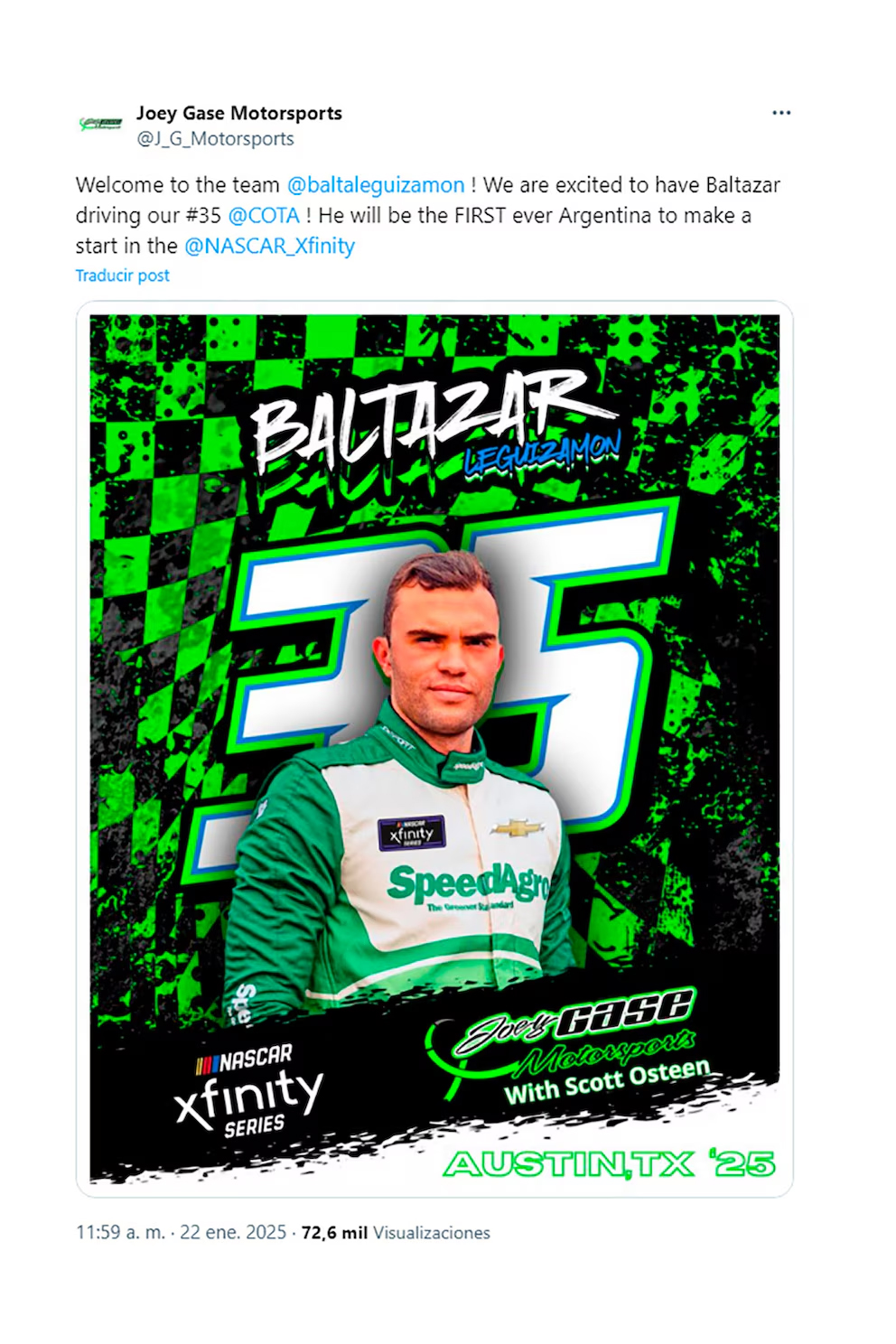The image size is (896, 1344).
Task: Open the @J_G_Motorsports handle
Action: click(215, 139)
